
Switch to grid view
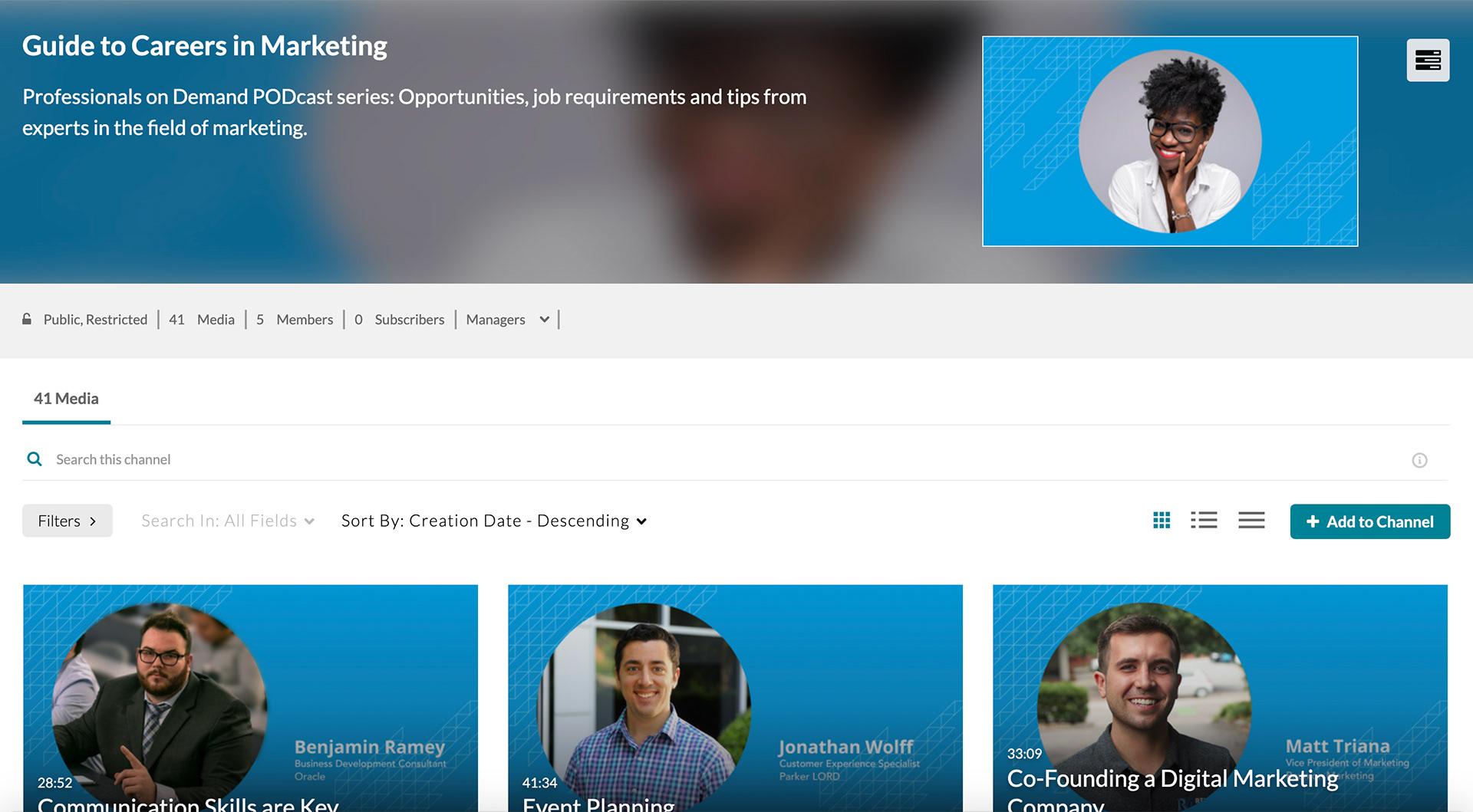coord(1162,521)
